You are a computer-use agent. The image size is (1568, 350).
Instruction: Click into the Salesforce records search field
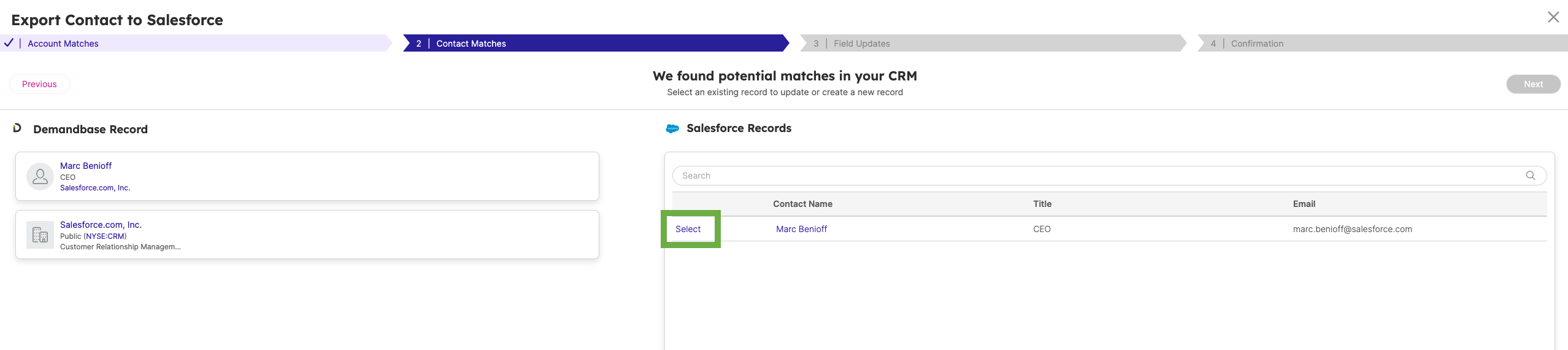pyautogui.click(x=1092, y=176)
